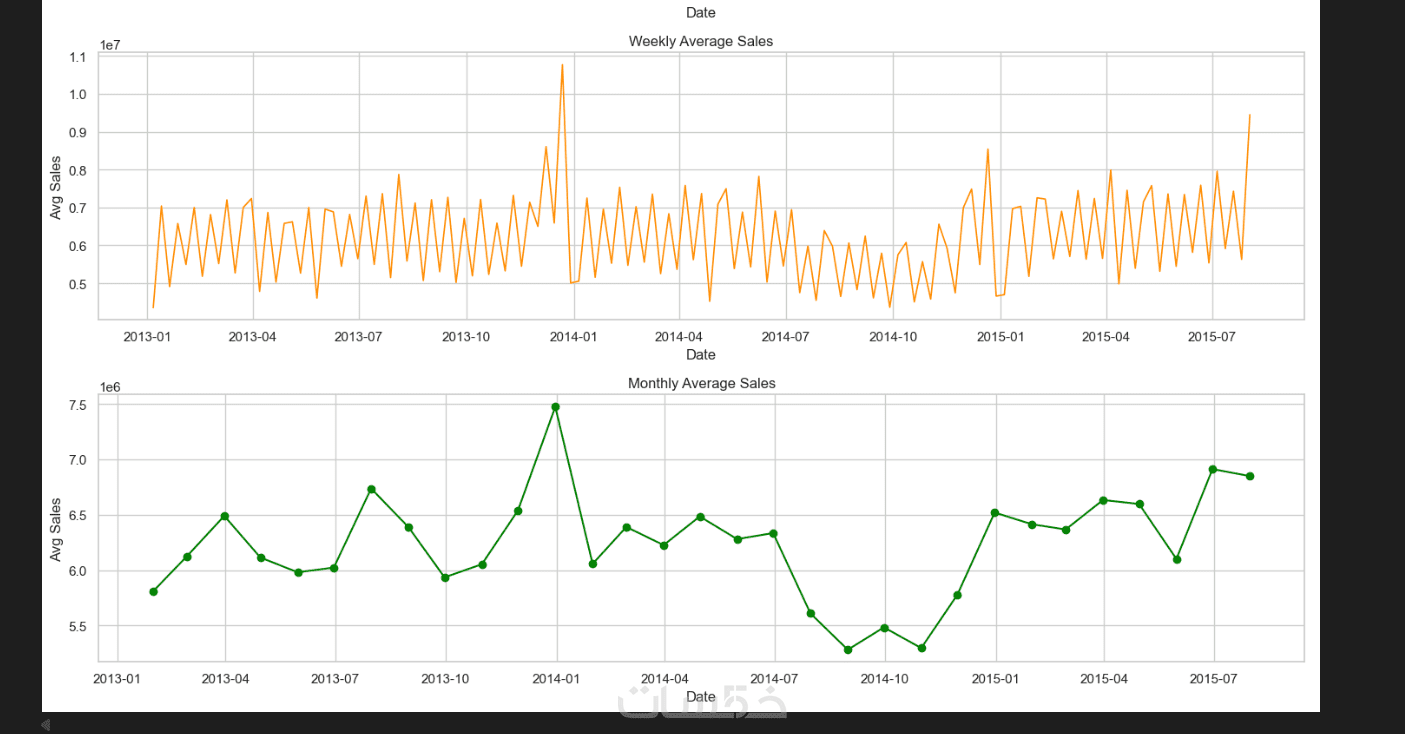Select the January 2014 peak marker in monthly chart
Viewport: 1405px width, 734px height.
click(x=555, y=407)
